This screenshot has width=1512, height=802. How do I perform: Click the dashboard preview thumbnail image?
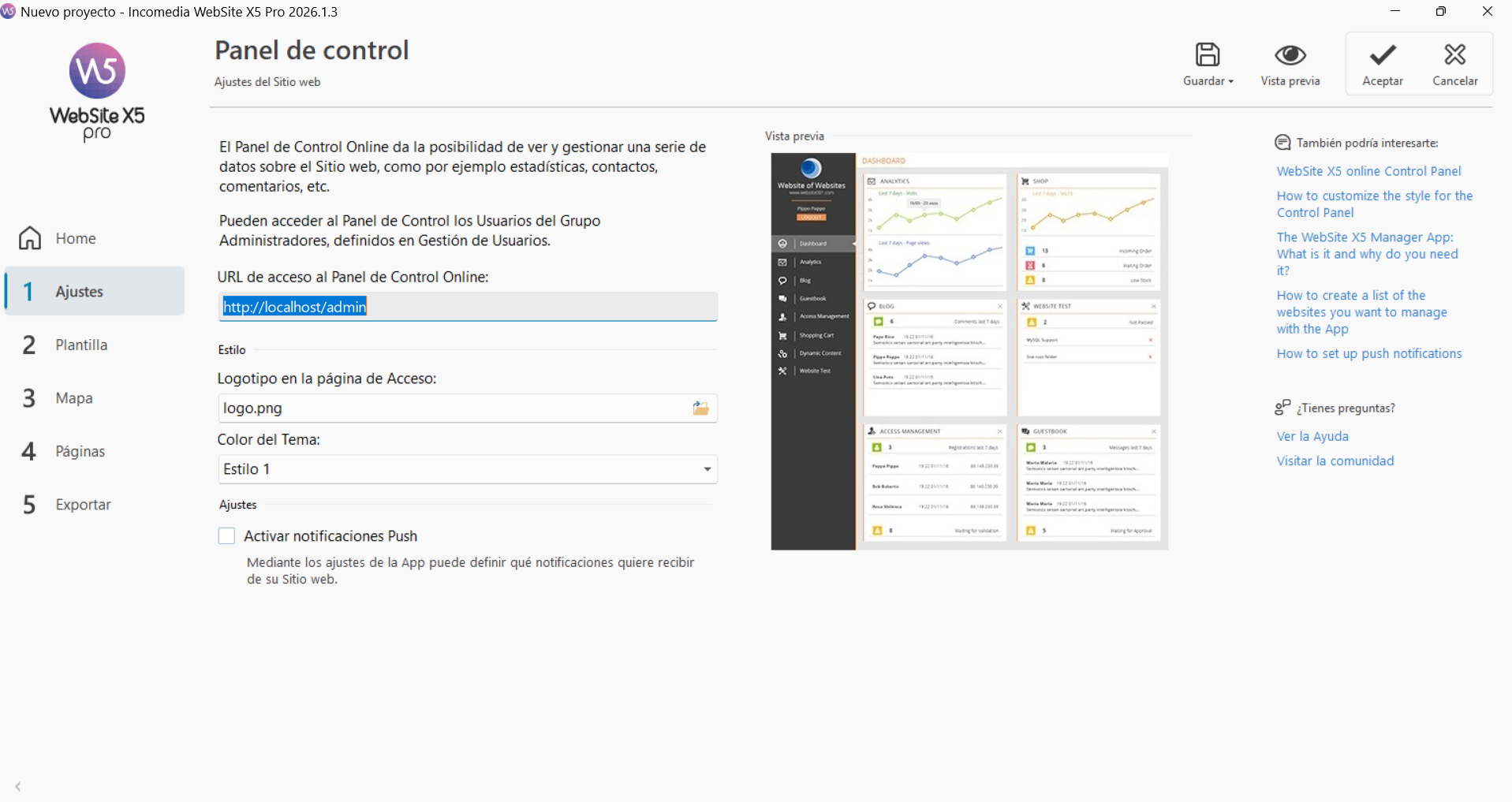tap(969, 351)
